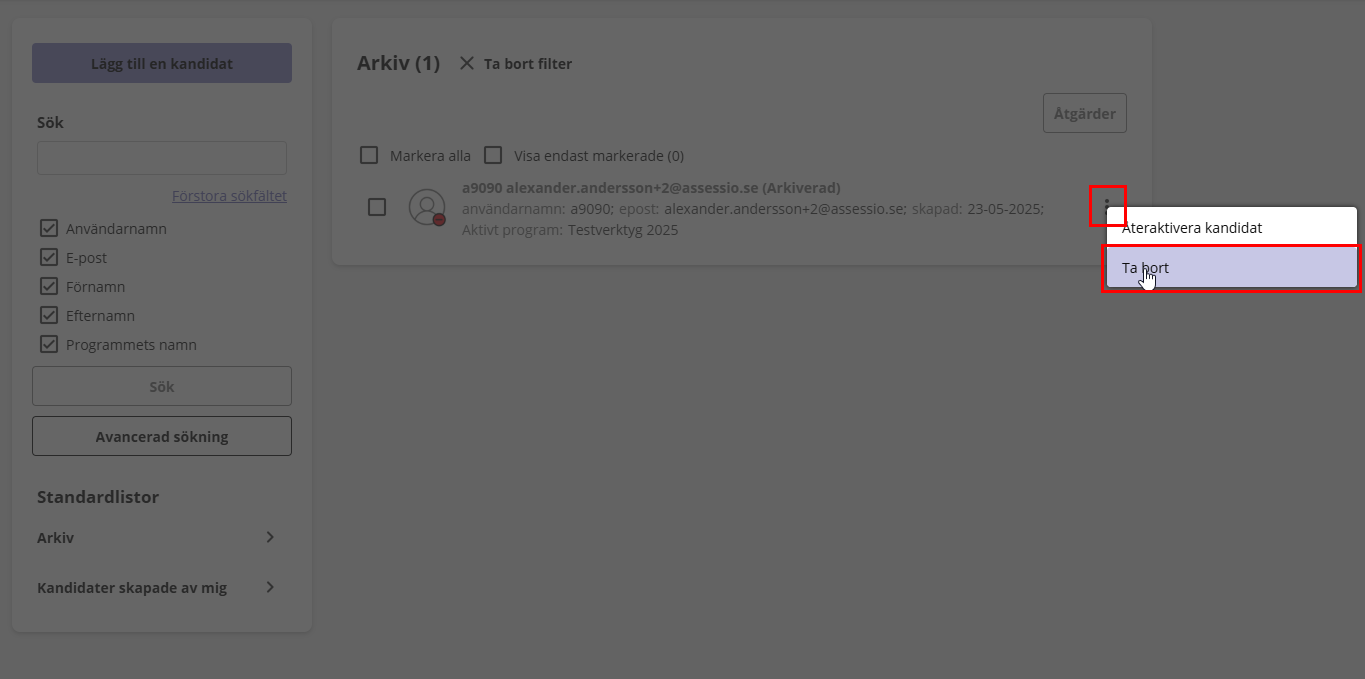Select Ta bort in context menu
The image size is (1365, 679).
(x=1232, y=268)
